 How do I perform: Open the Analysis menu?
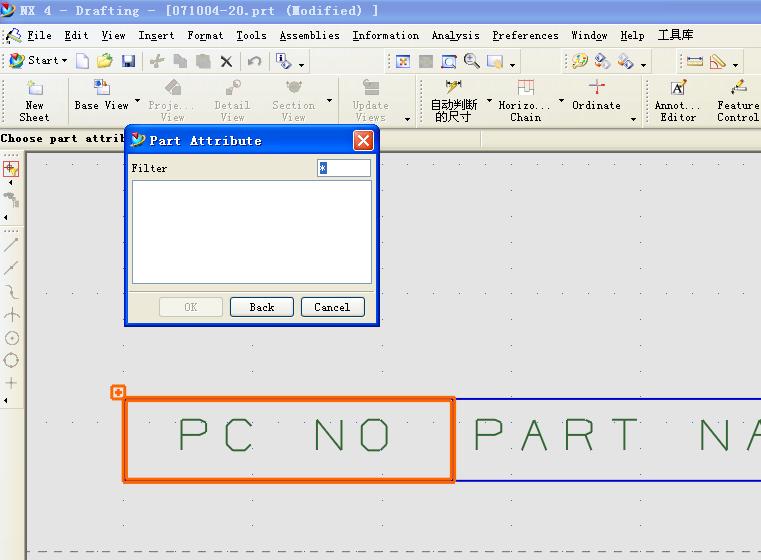click(455, 35)
